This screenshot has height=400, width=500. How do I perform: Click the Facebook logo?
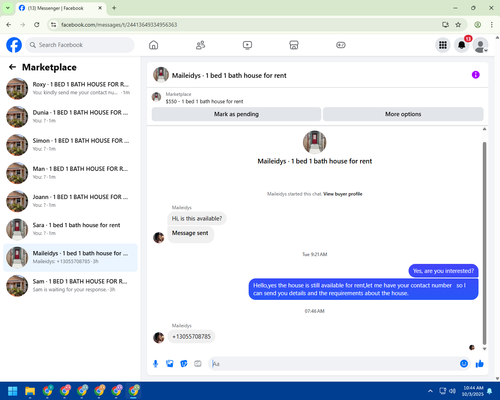point(14,45)
